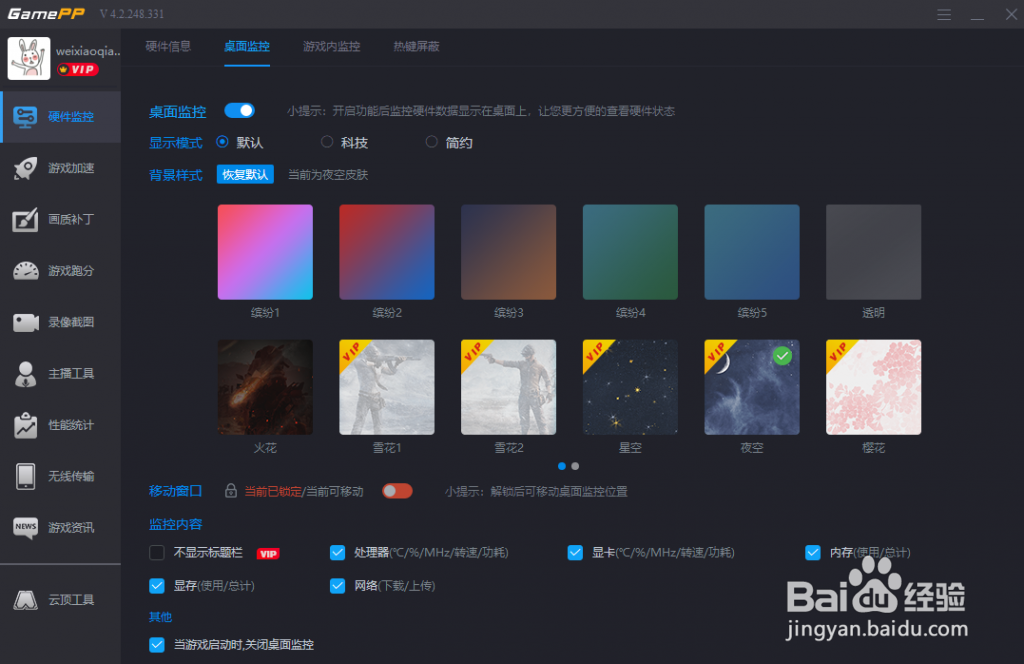Select the 云顶工具 sidebar icon
Image resolution: width=1024 pixels, height=664 pixels.
[60, 600]
